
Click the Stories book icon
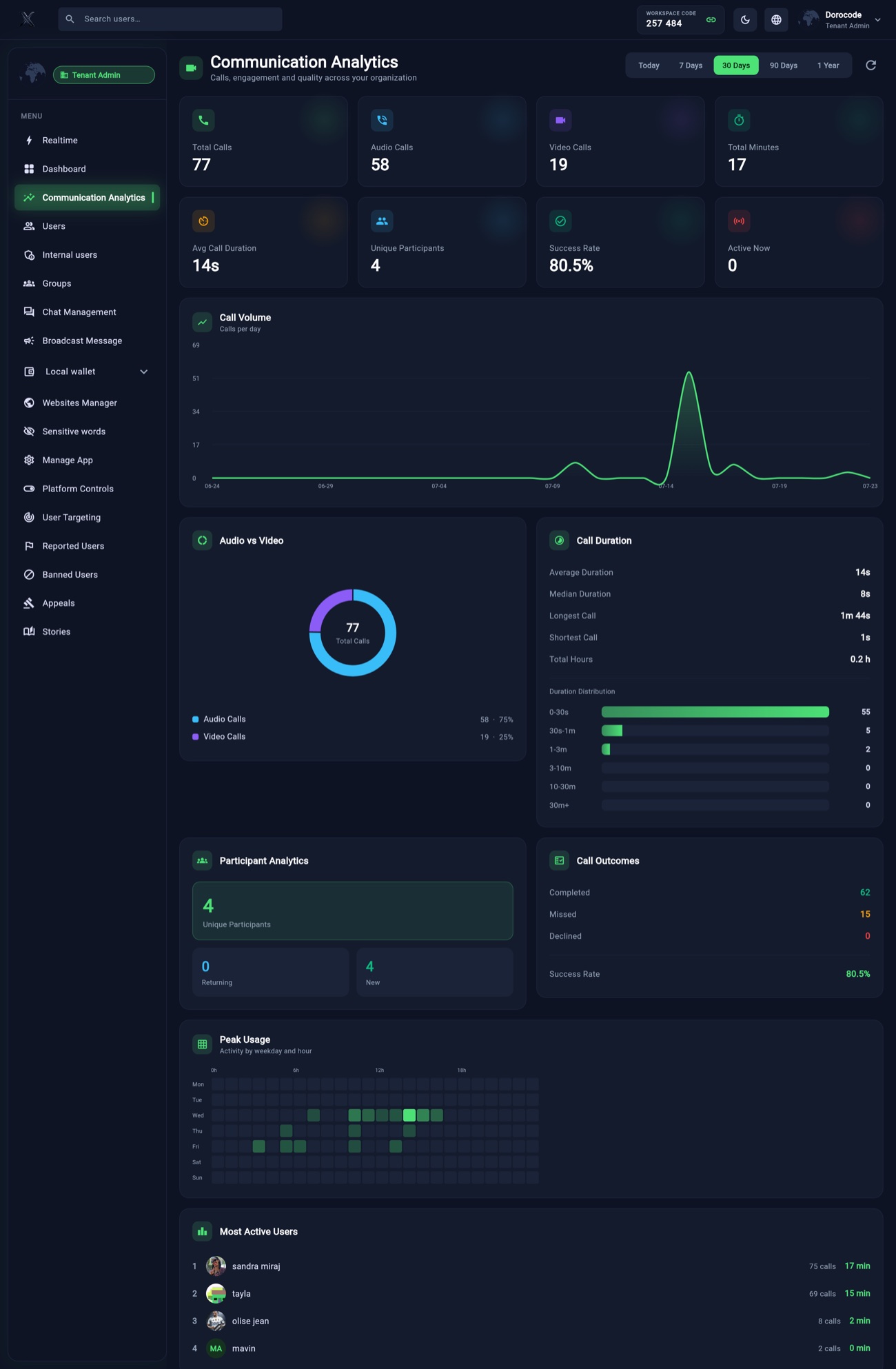coord(29,631)
